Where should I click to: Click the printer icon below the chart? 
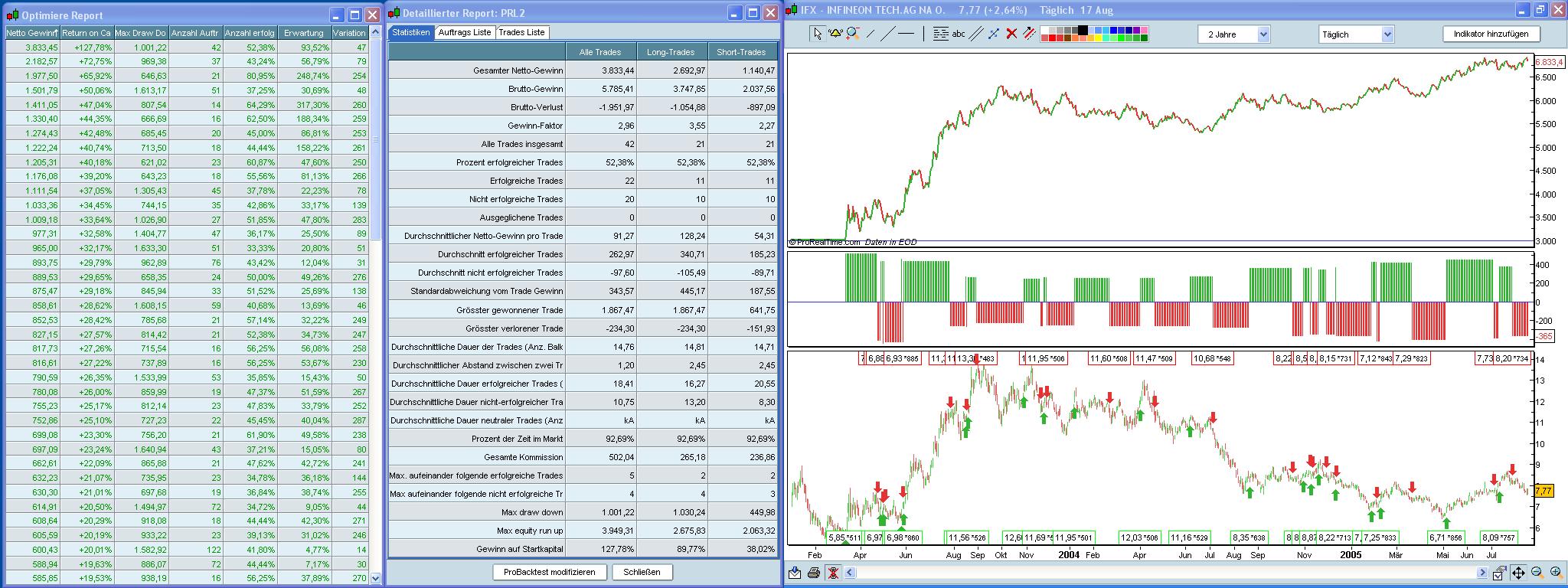tap(814, 573)
